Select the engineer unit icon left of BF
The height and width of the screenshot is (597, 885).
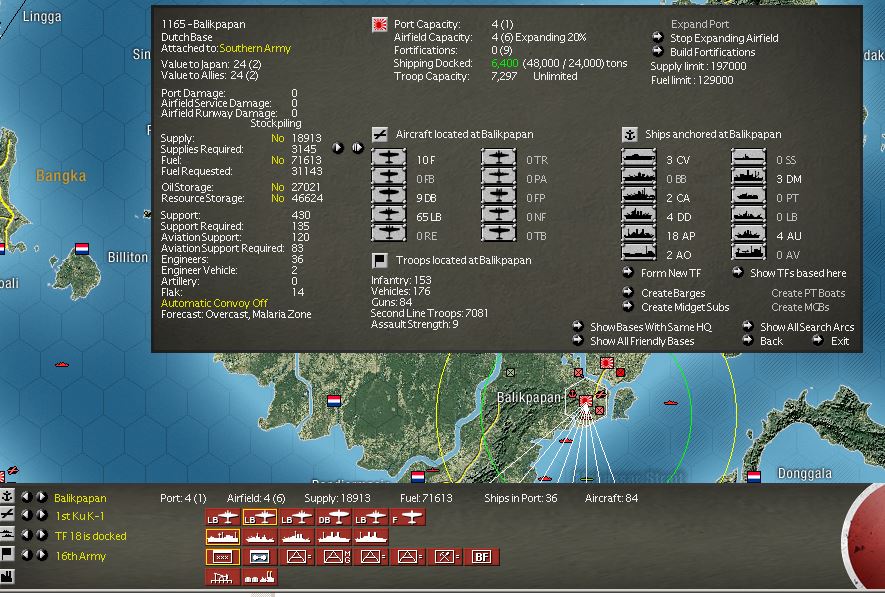[445, 557]
